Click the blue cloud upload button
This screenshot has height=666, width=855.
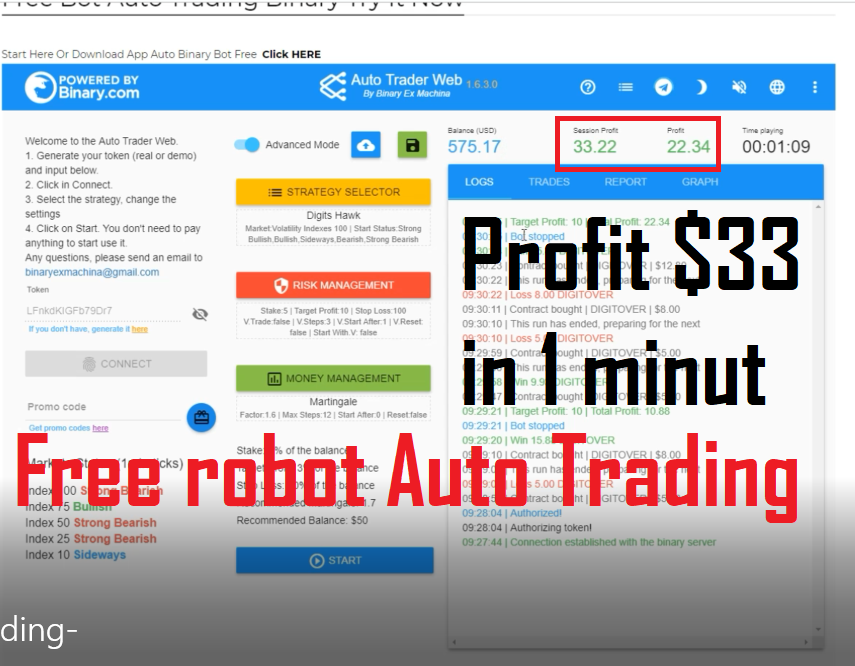[365, 145]
